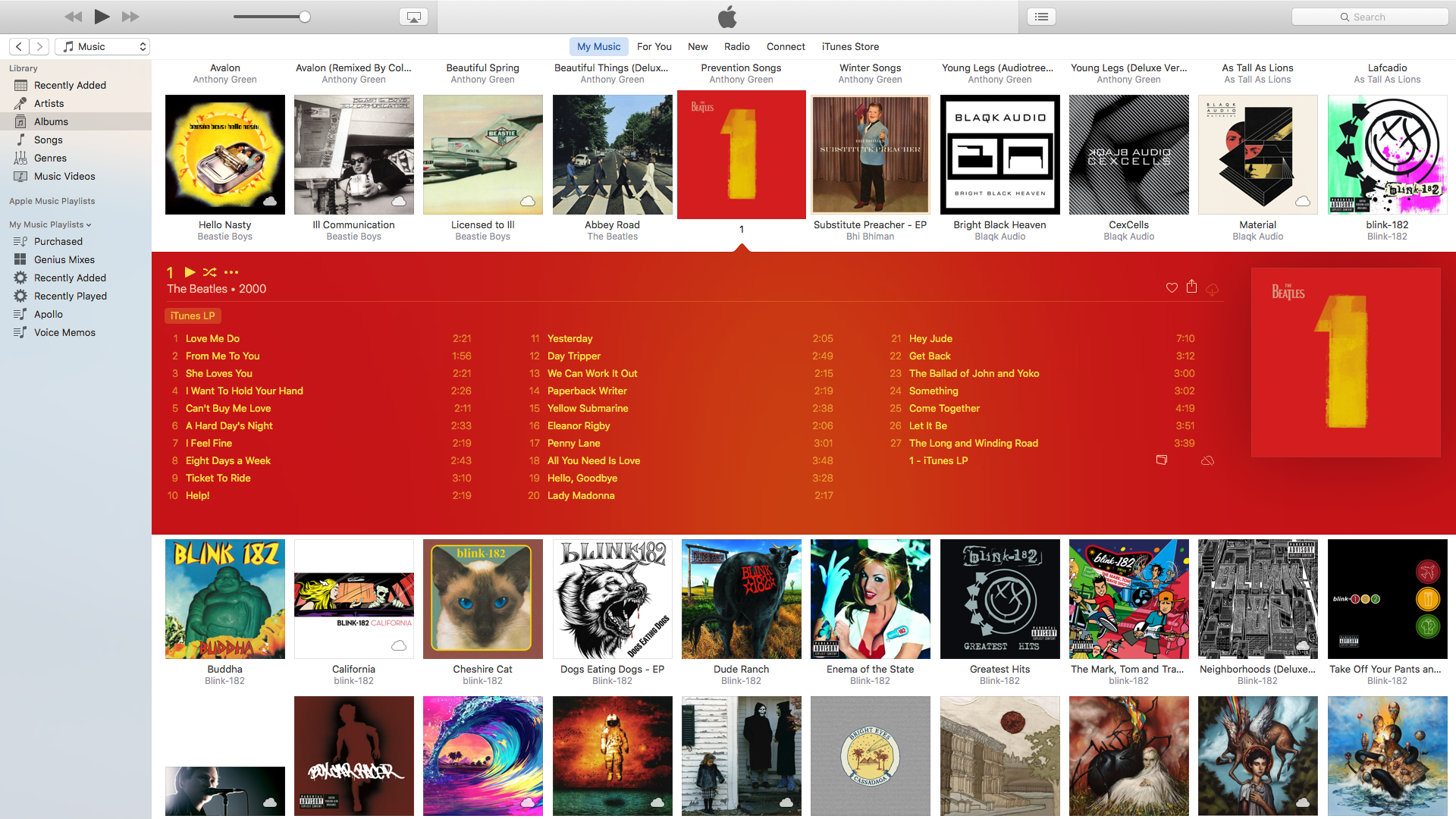Viewport: 1456px width, 819px height.
Task: Share the album 1 by The Beatles
Action: point(1191,287)
